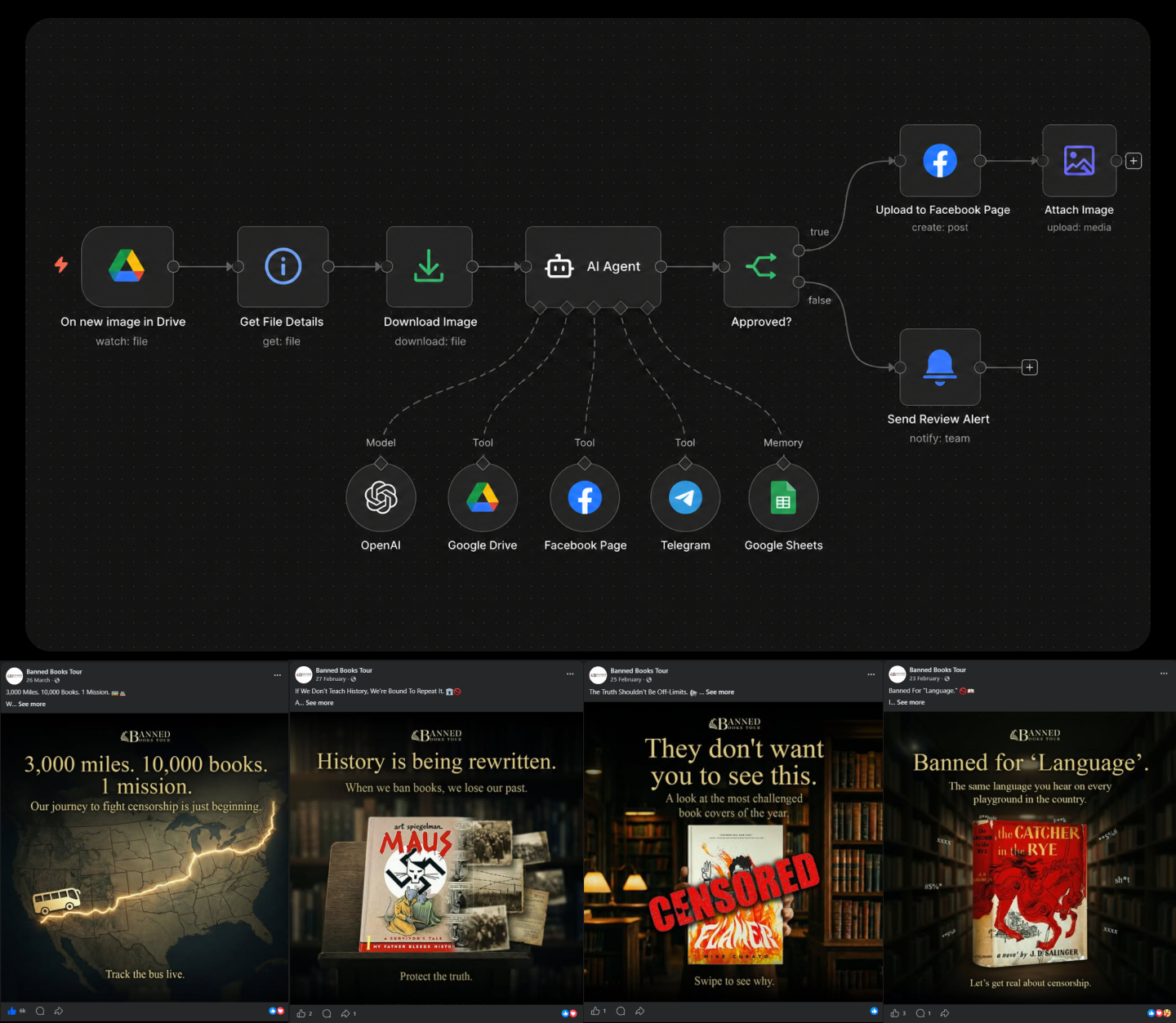Select the OpenAI model node
The image size is (1176, 1023).
point(381,497)
